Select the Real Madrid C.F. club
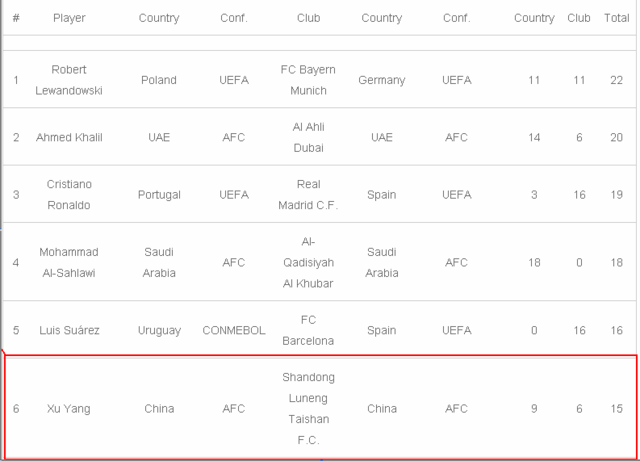Viewport: 640px width, 461px height. point(308,193)
